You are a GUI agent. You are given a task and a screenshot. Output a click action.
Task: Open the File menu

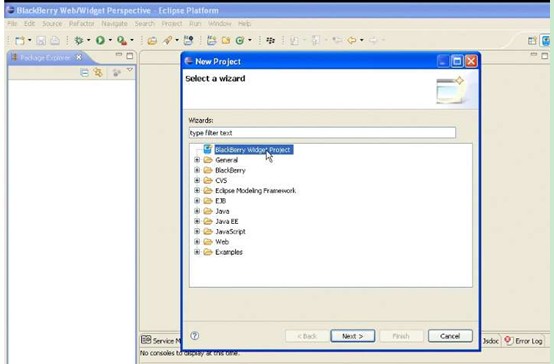[x=12, y=24]
